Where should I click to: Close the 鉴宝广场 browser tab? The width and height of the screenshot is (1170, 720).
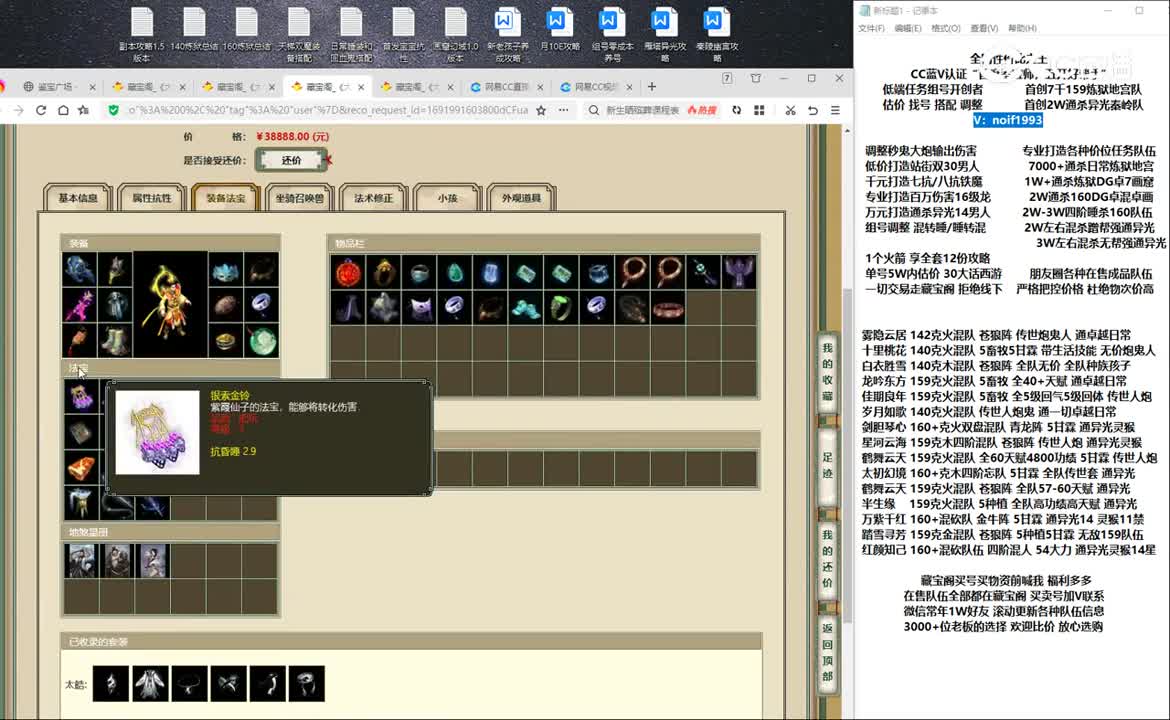pyautogui.click(x=92, y=87)
